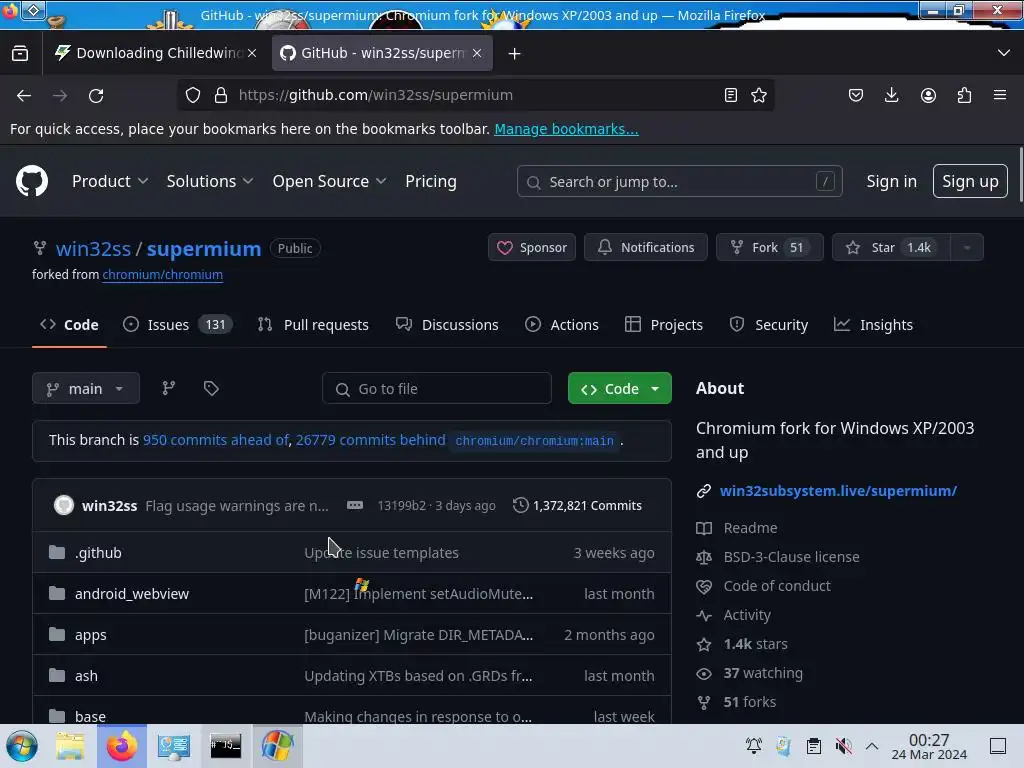
Task: Bookmark this page with the star icon
Action: 759,95
